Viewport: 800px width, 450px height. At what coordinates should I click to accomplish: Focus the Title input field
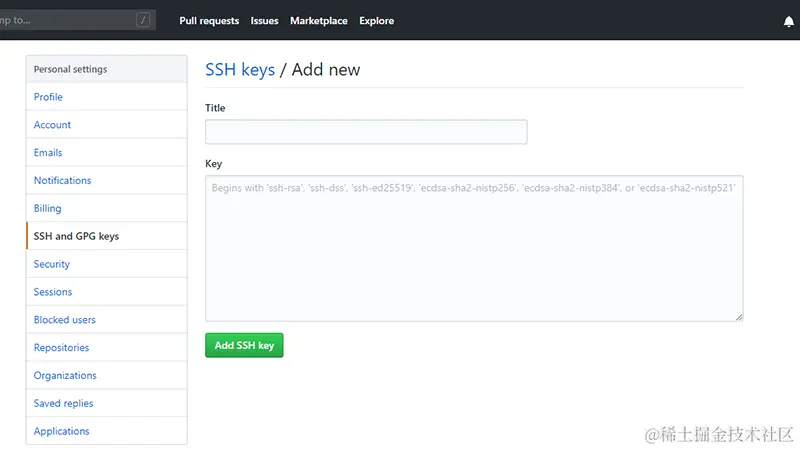point(366,132)
